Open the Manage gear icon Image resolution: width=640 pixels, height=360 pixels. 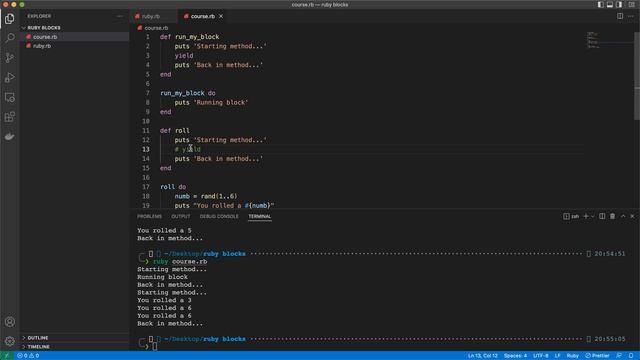coord(9,341)
